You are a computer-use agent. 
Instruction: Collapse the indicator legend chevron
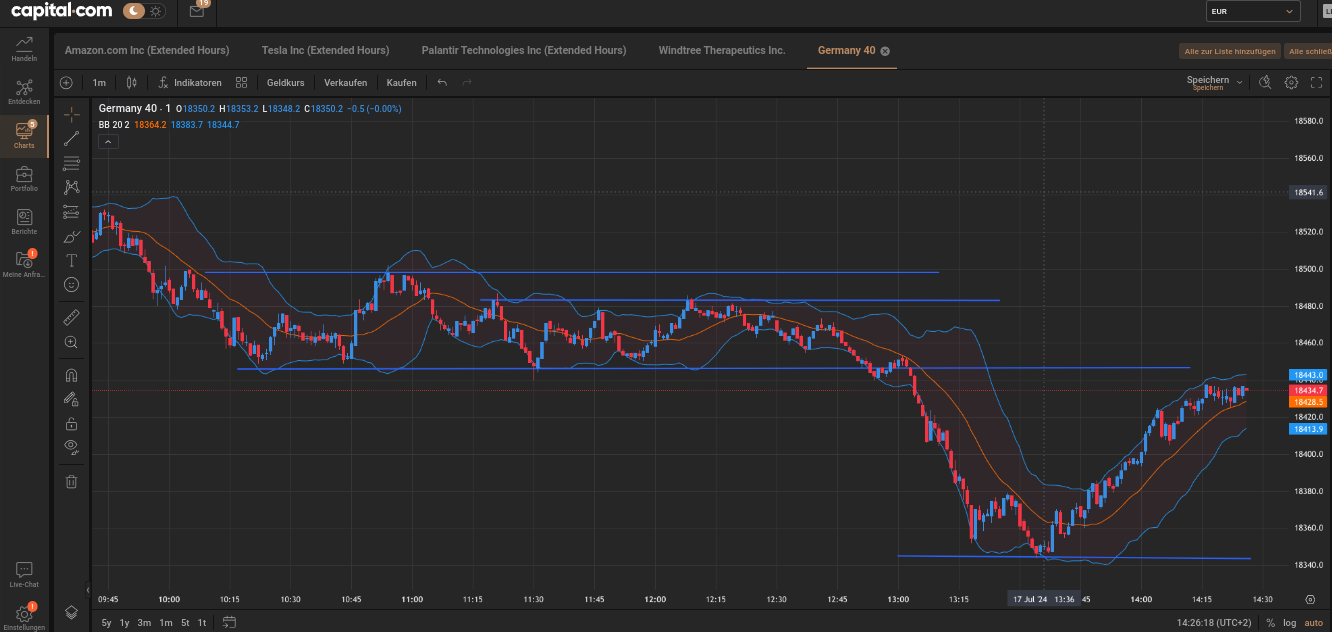point(109,142)
